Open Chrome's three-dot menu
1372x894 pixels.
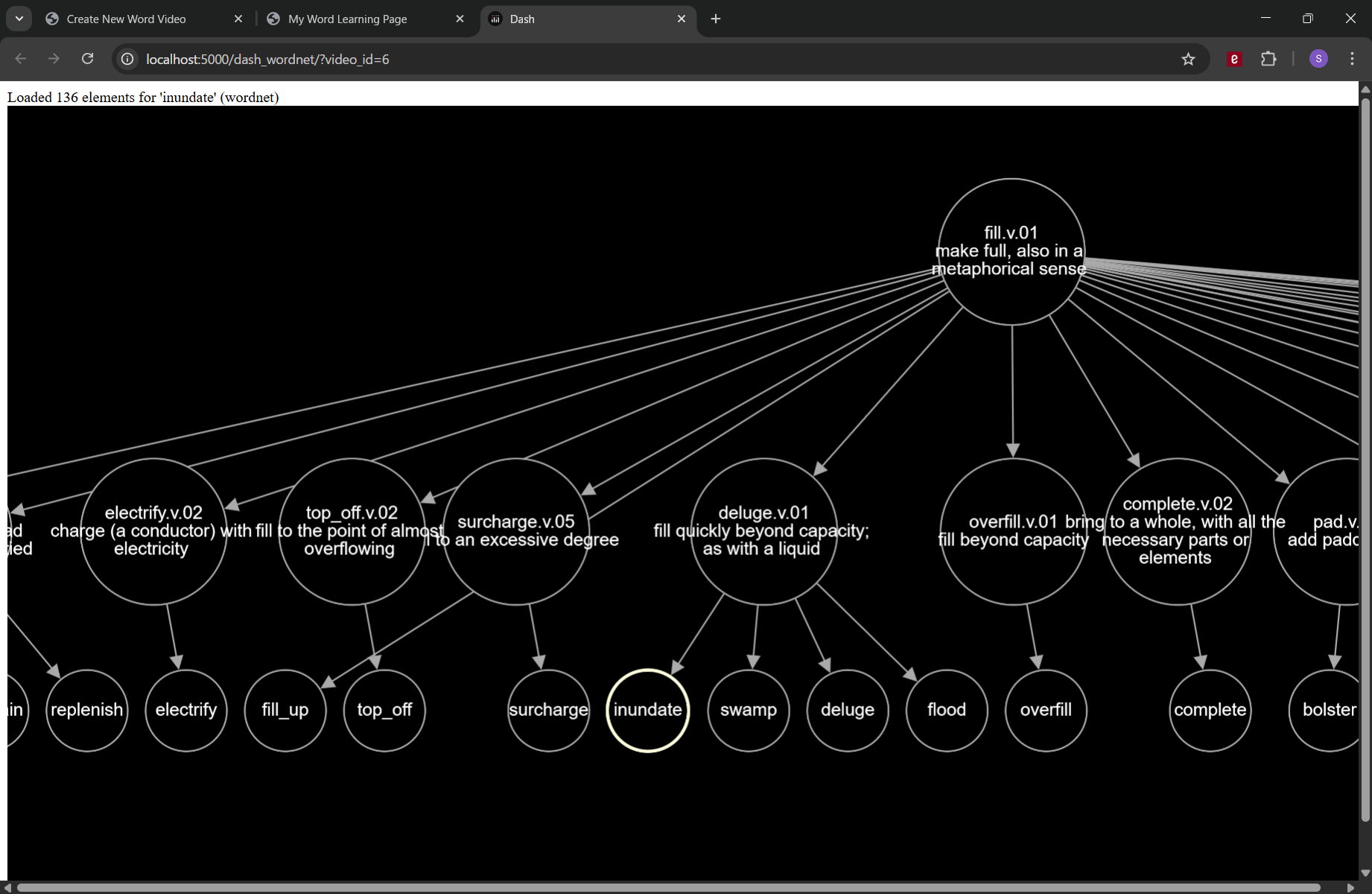tap(1352, 59)
